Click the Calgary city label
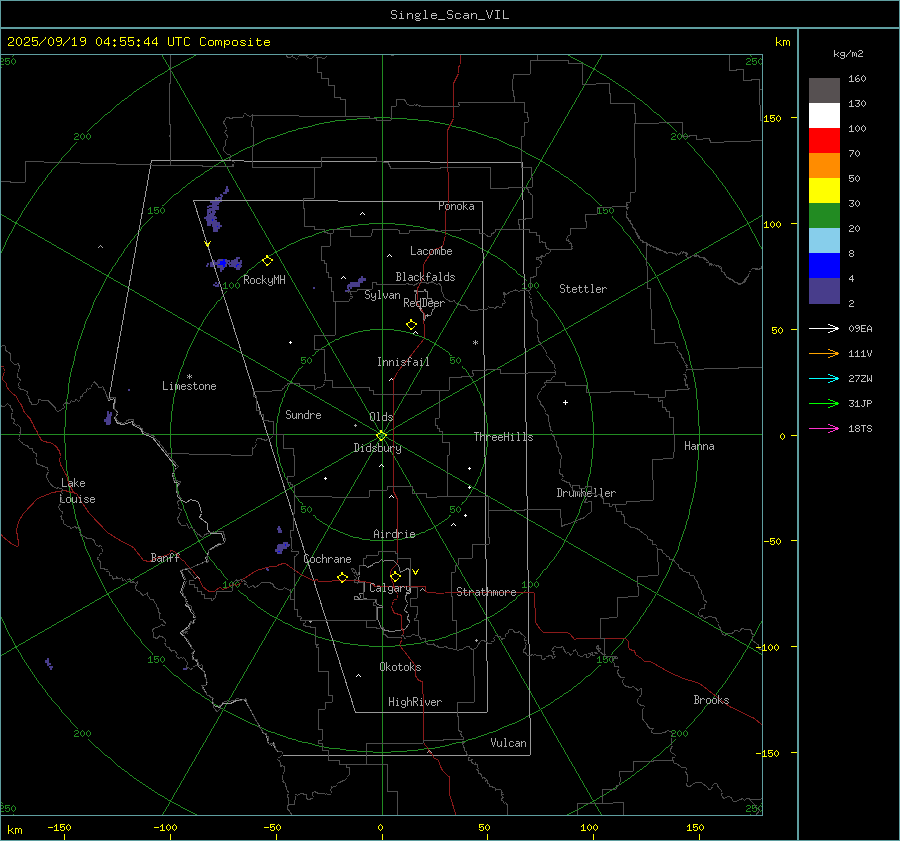 pyautogui.click(x=389, y=589)
